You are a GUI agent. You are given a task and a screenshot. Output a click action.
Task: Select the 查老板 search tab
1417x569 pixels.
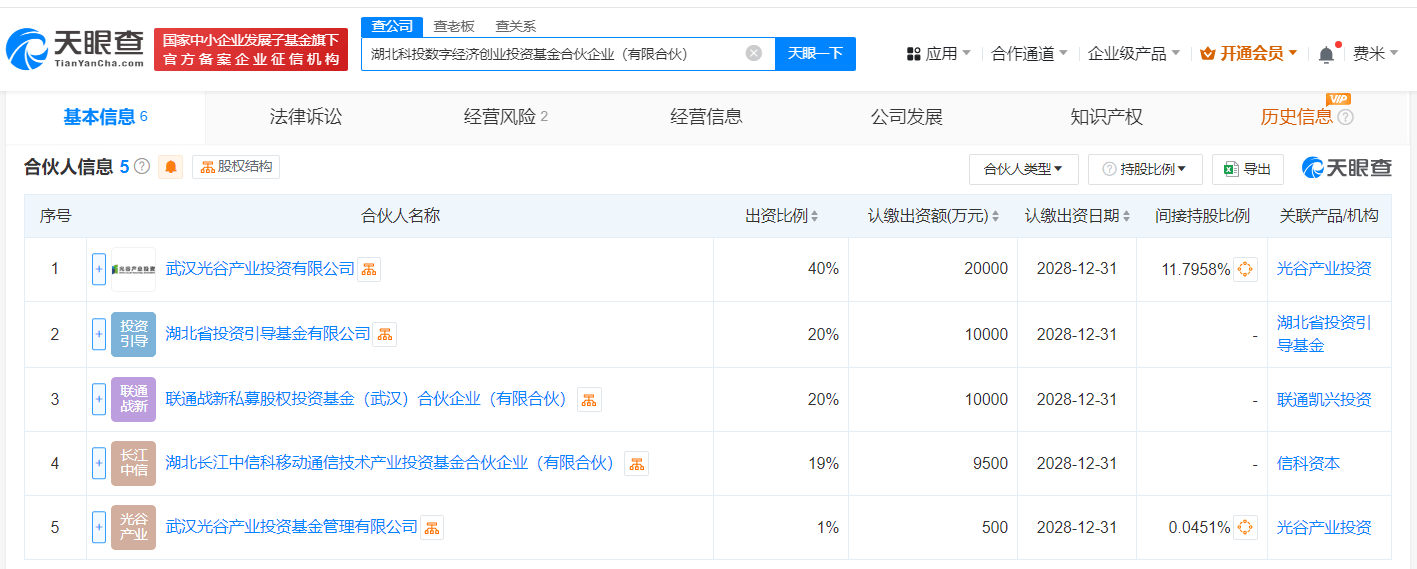tap(454, 26)
